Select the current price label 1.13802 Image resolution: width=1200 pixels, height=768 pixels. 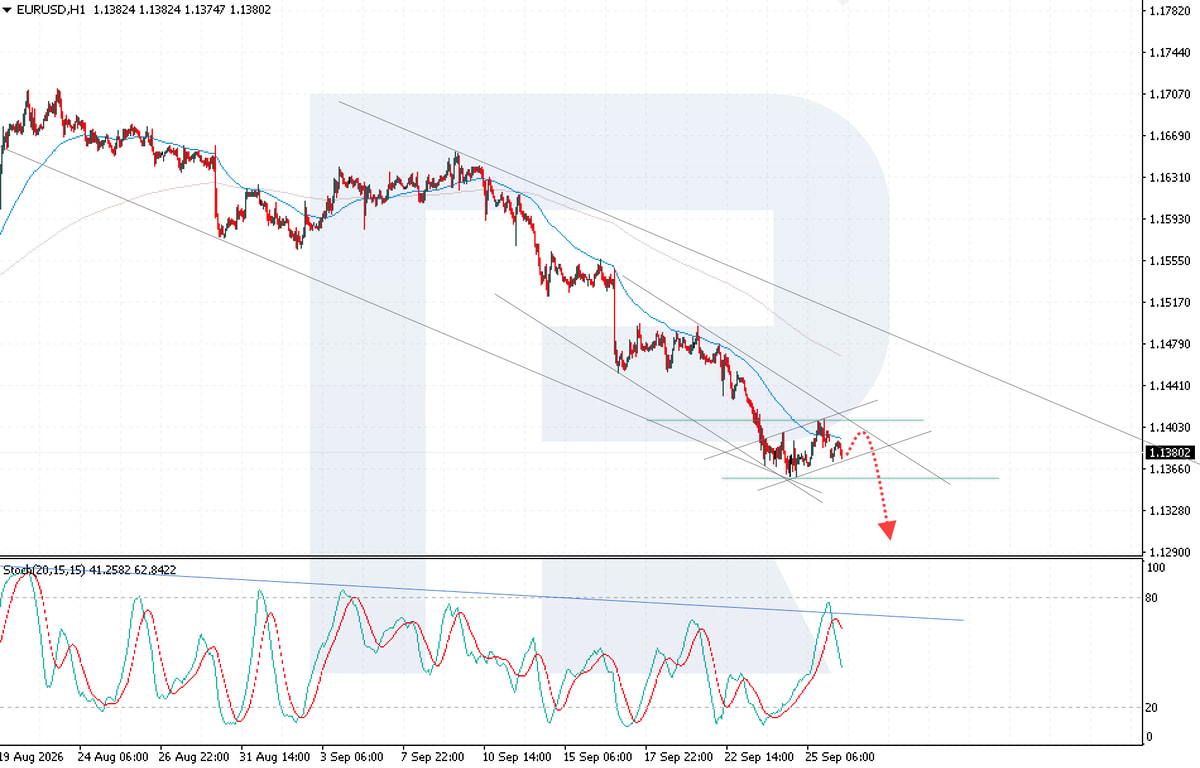point(1168,452)
